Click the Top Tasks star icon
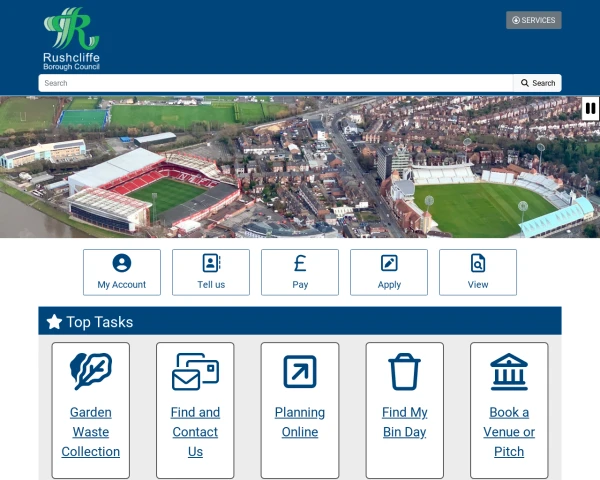600x480 pixels. point(54,322)
